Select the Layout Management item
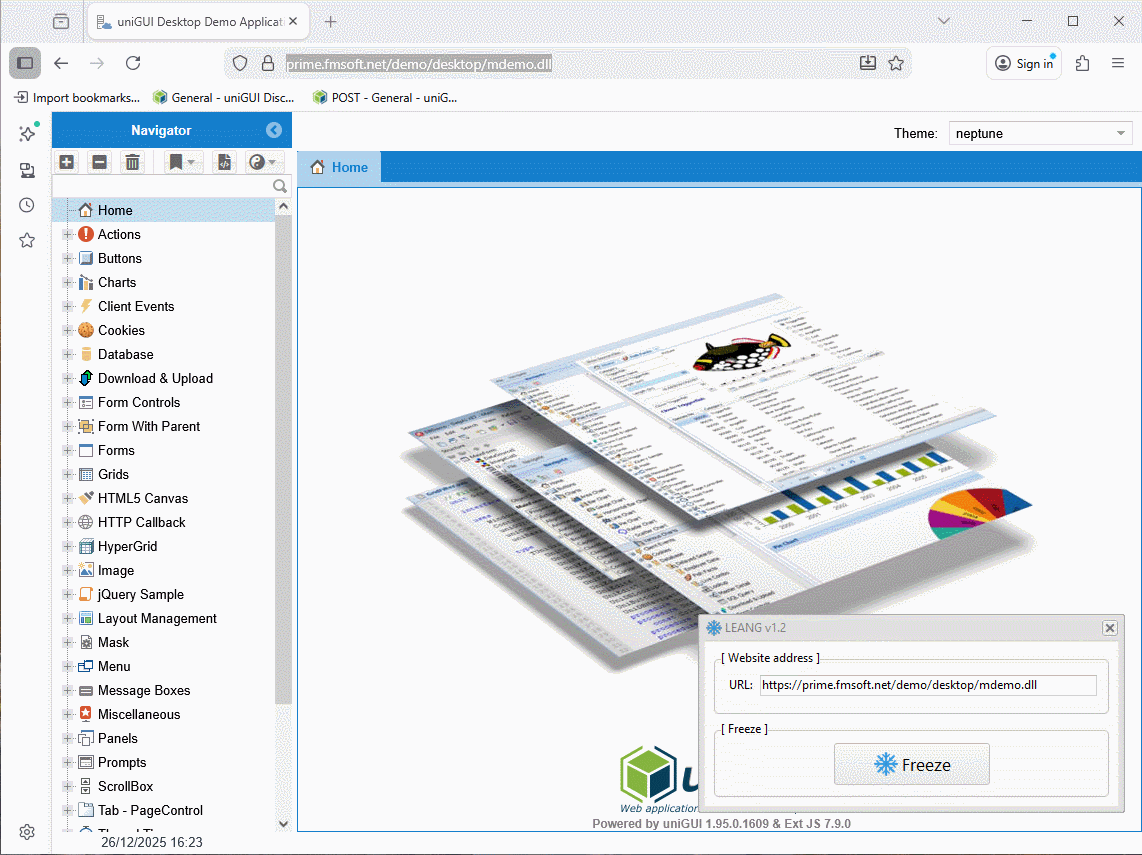The height and width of the screenshot is (855, 1142). pyautogui.click(x=163, y=618)
